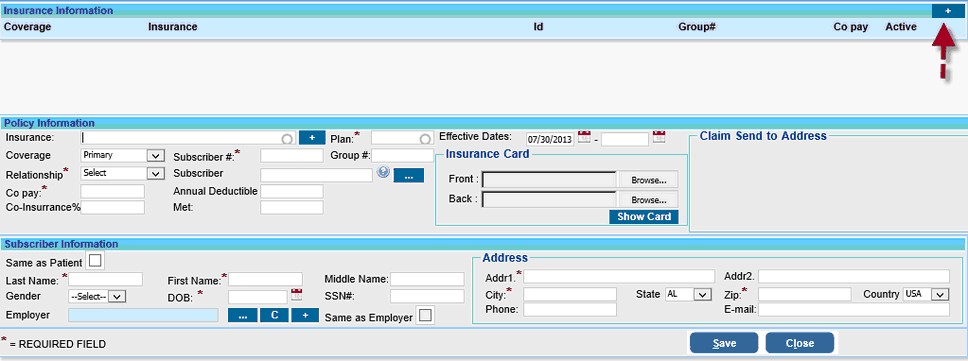Click the Addr1 input field

pyautogui.click(x=619, y=276)
